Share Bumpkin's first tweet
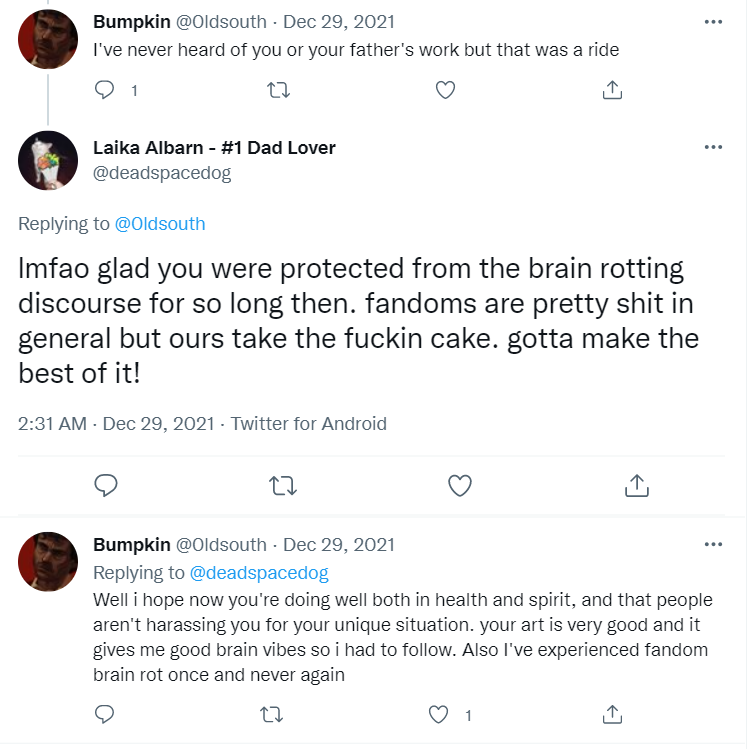Viewport: 750px width, 749px height. [x=612, y=90]
